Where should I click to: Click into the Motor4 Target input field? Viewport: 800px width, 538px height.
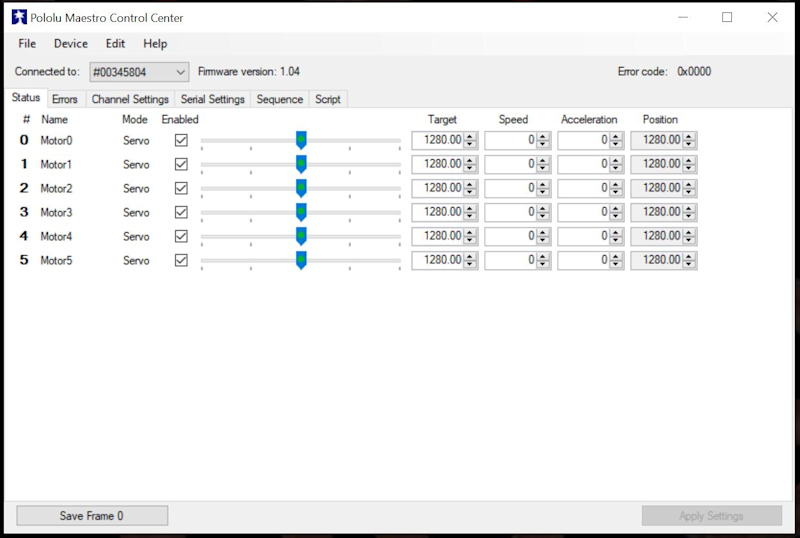(437, 236)
